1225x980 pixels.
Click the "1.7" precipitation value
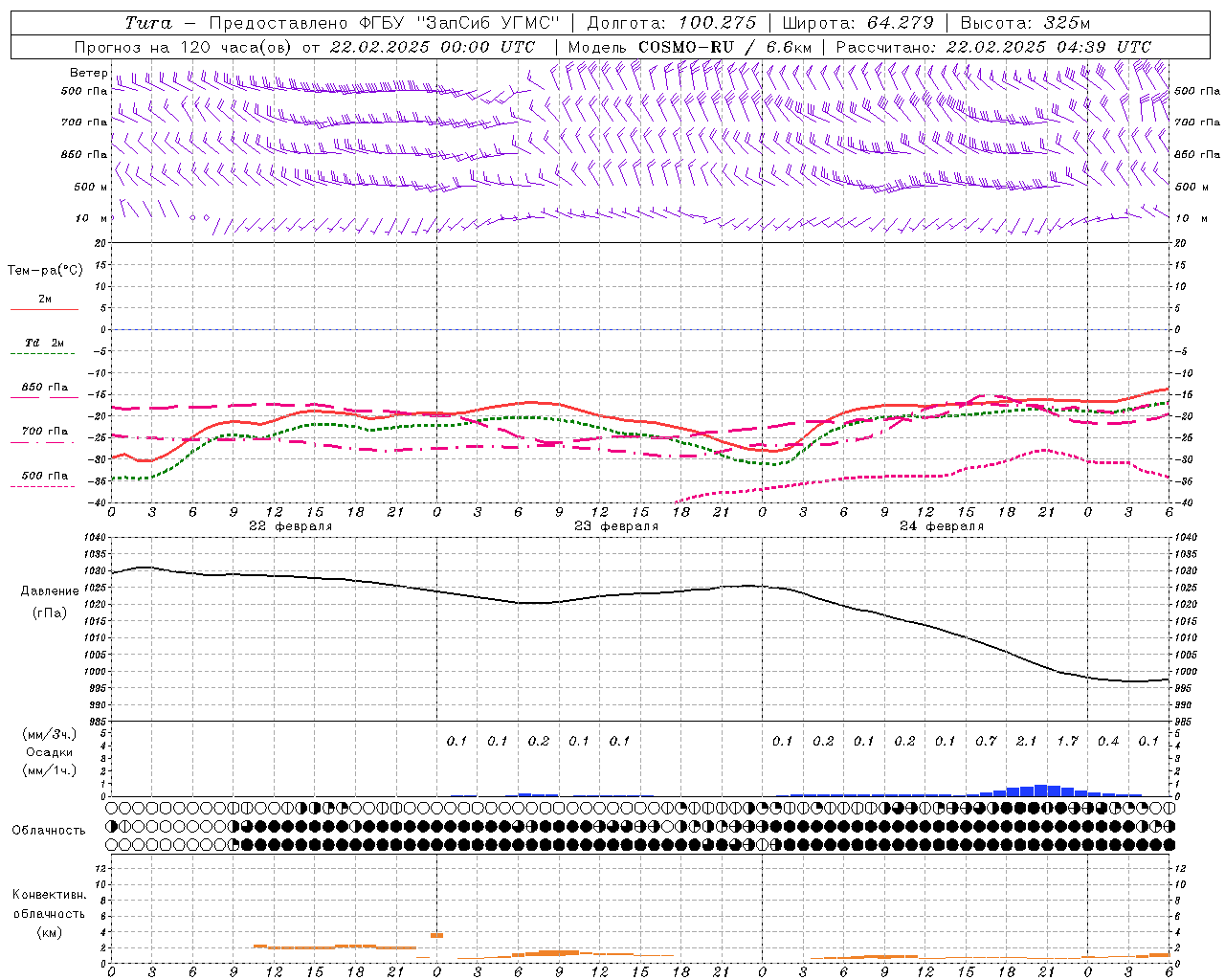click(x=1067, y=741)
